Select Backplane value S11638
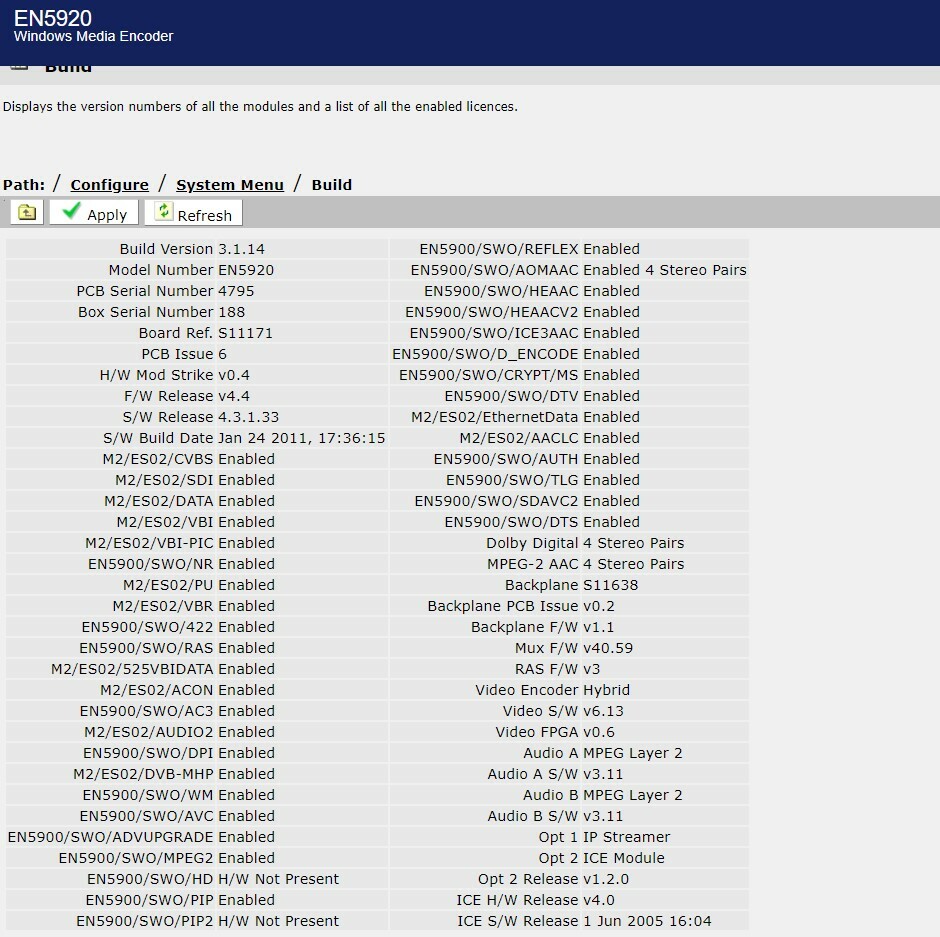Image resolution: width=940 pixels, height=937 pixels. (610, 585)
